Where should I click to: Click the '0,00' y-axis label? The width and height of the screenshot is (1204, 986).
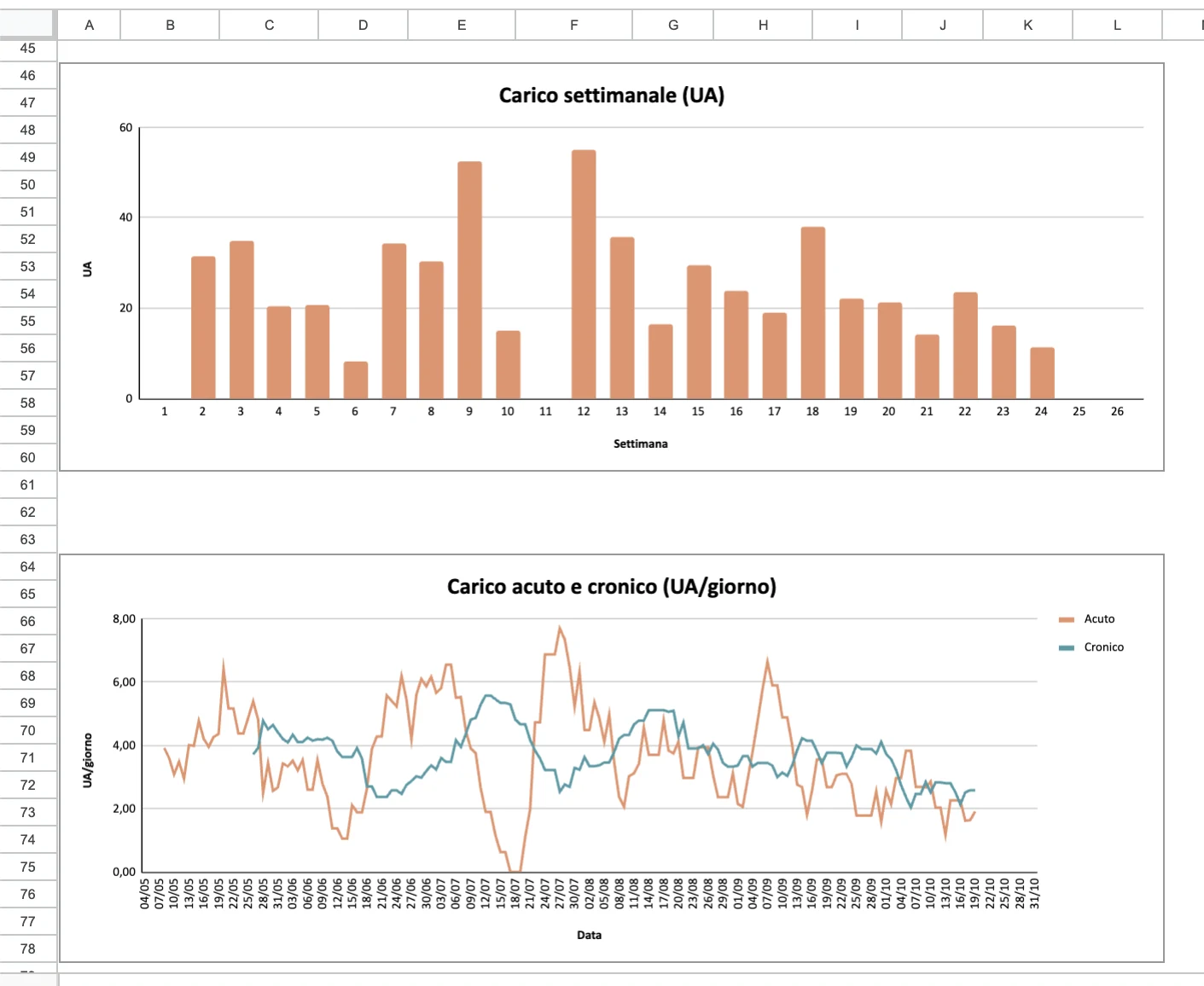tap(124, 872)
